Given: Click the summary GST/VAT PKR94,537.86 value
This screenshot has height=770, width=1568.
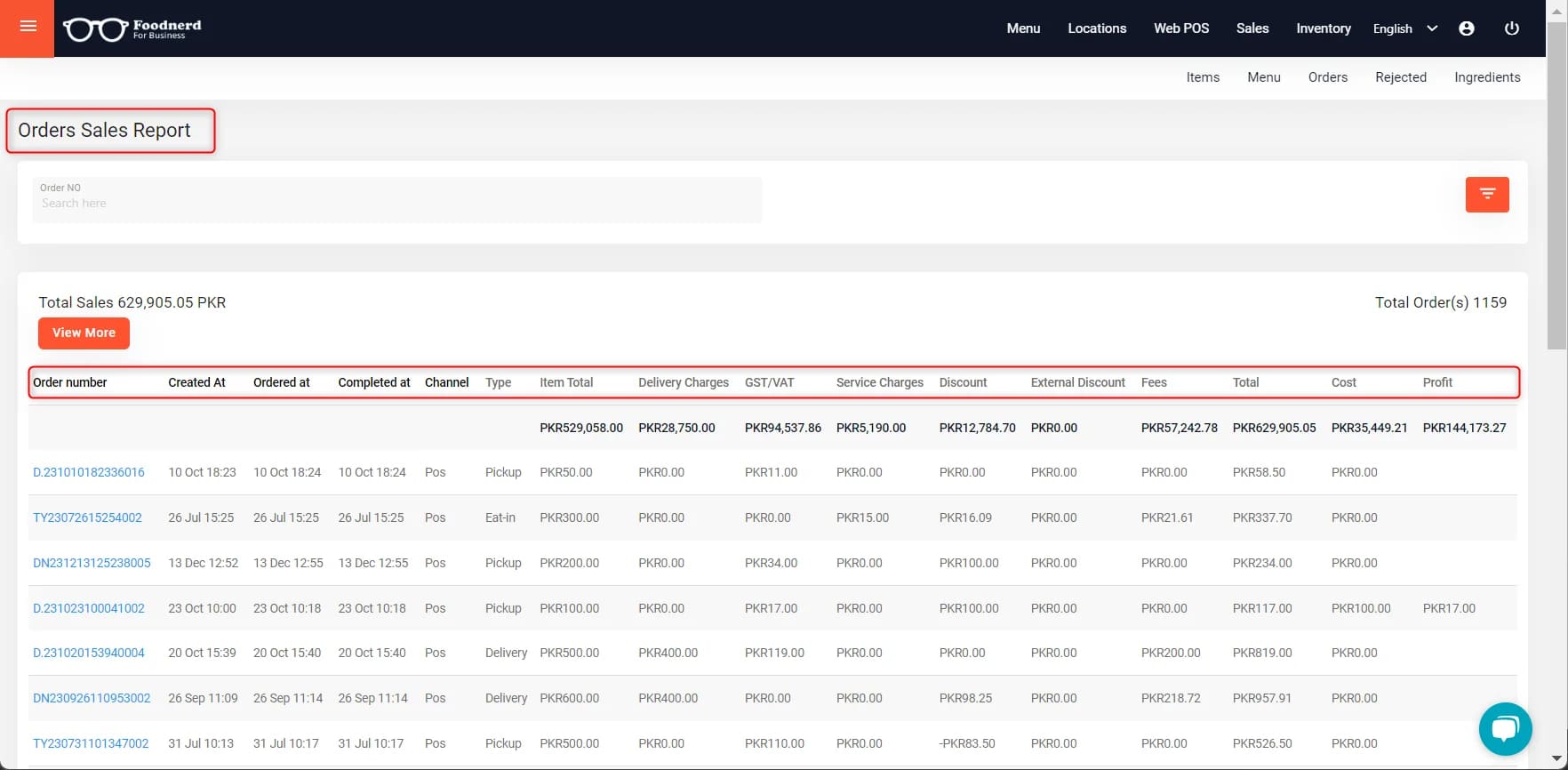Looking at the screenshot, I should point(783,428).
